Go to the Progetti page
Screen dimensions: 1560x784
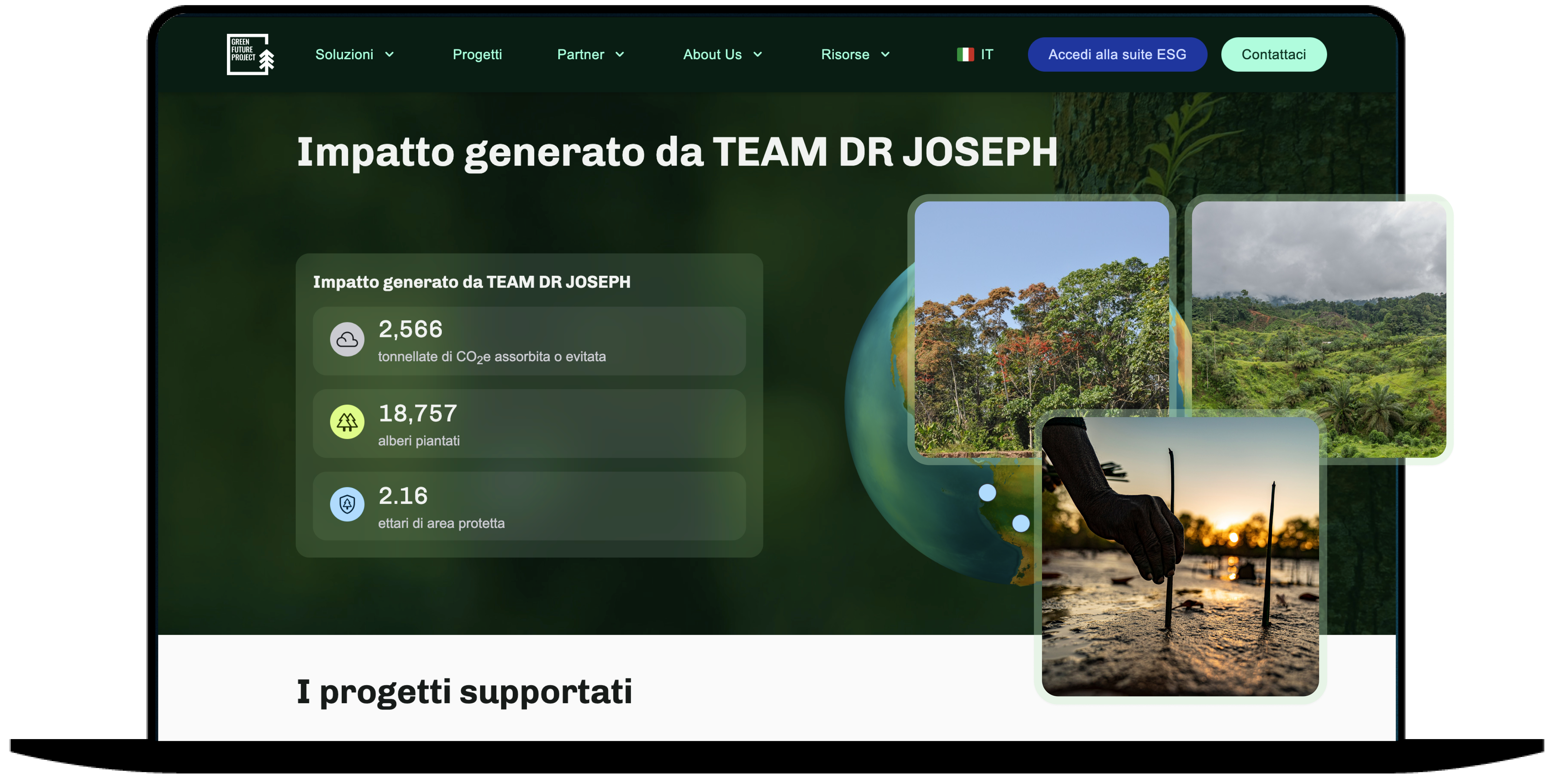pos(477,55)
